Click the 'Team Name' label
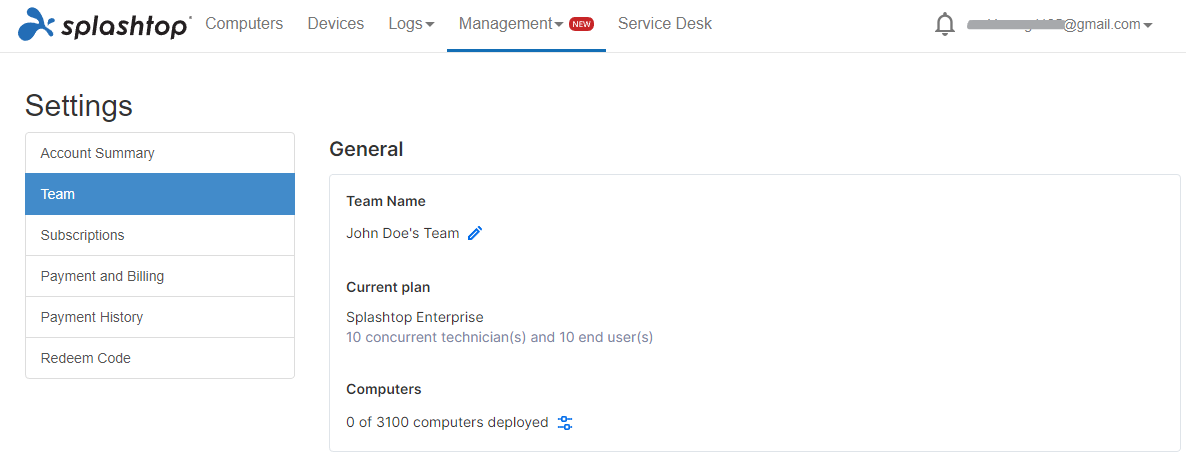This screenshot has width=1186, height=461. (x=386, y=201)
